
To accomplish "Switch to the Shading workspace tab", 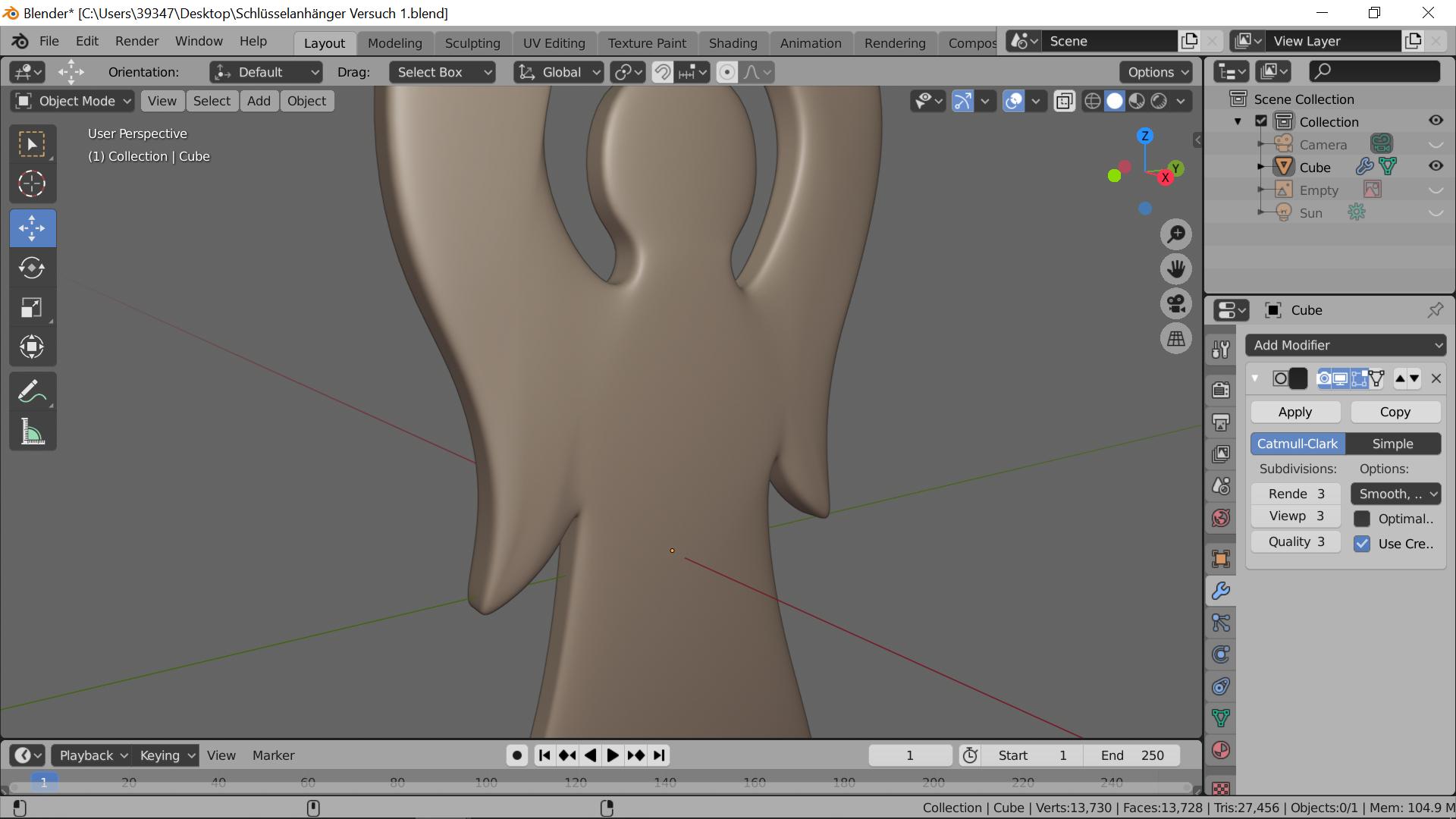I will click(x=733, y=43).
